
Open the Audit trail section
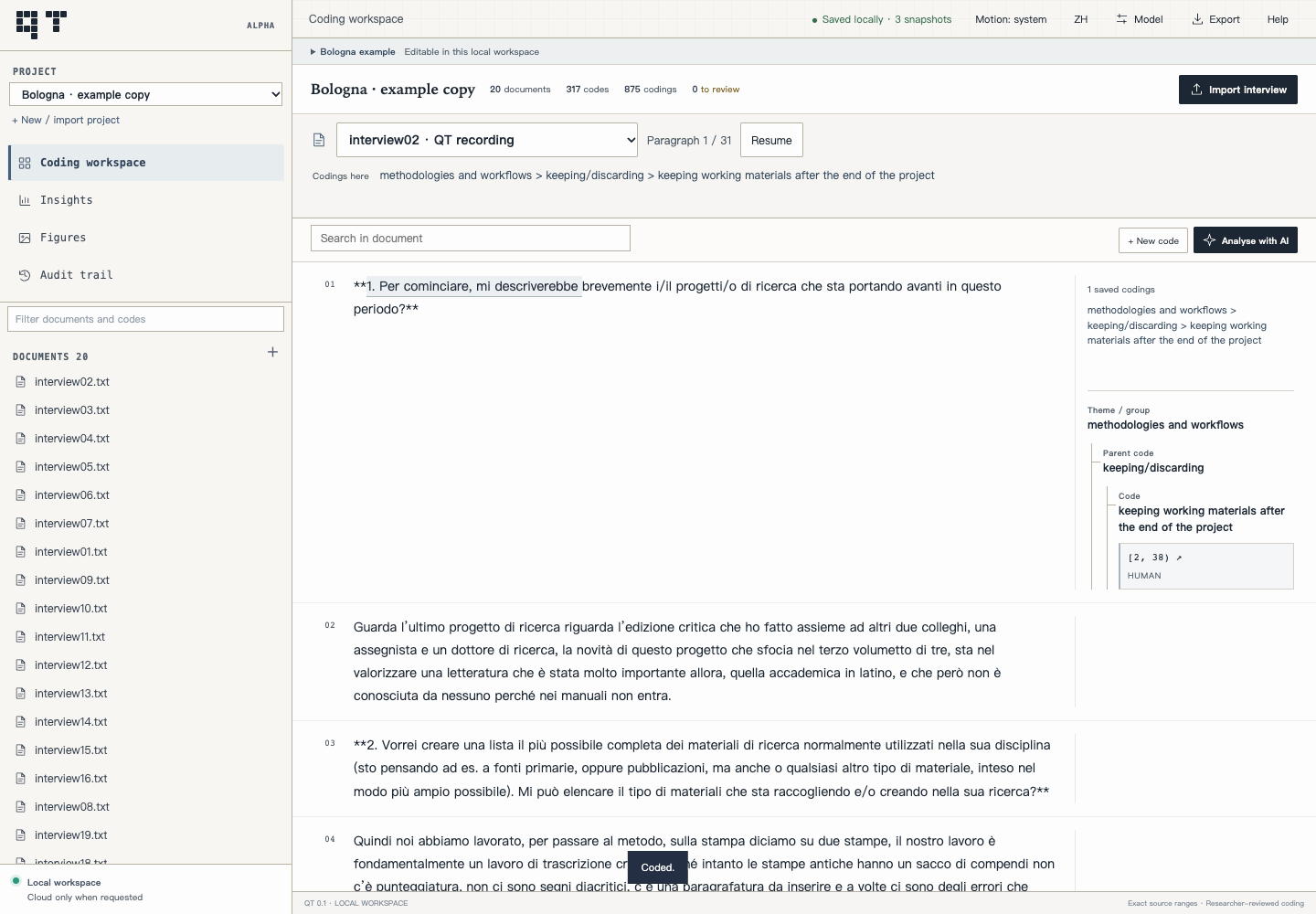[146, 275]
